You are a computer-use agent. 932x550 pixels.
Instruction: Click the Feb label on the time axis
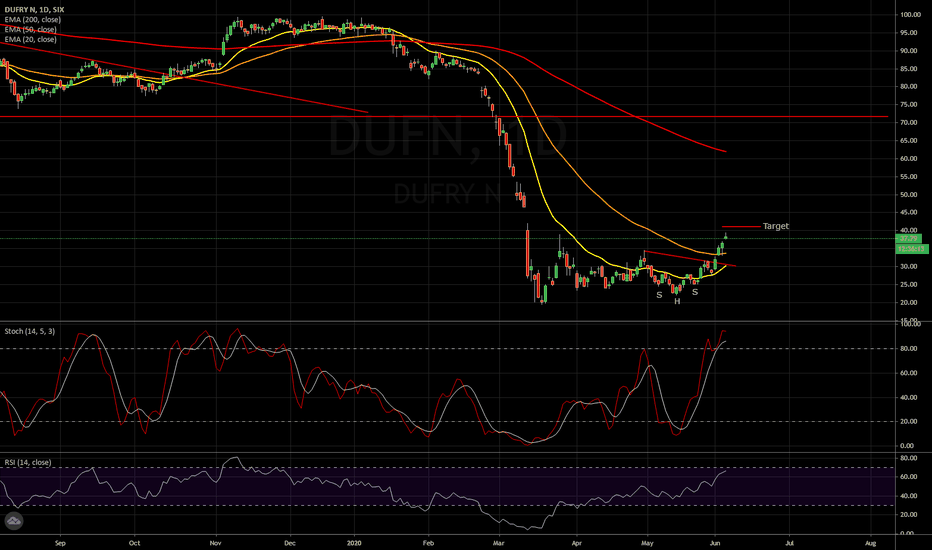click(429, 543)
